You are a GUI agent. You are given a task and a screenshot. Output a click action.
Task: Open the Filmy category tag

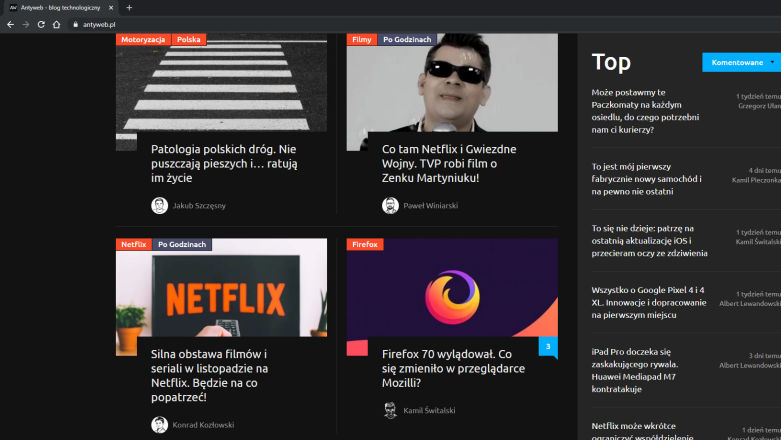pyautogui.click(x=362, y=39)
